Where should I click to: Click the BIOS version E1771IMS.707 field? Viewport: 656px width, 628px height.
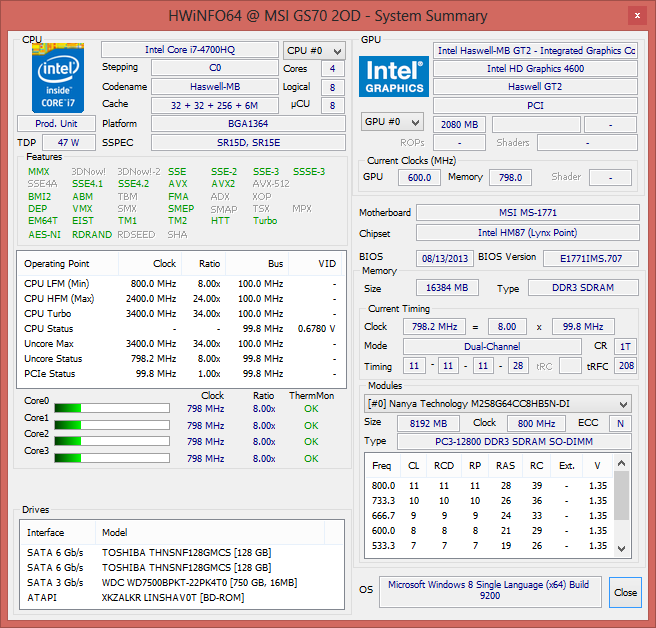coord(591,259)
